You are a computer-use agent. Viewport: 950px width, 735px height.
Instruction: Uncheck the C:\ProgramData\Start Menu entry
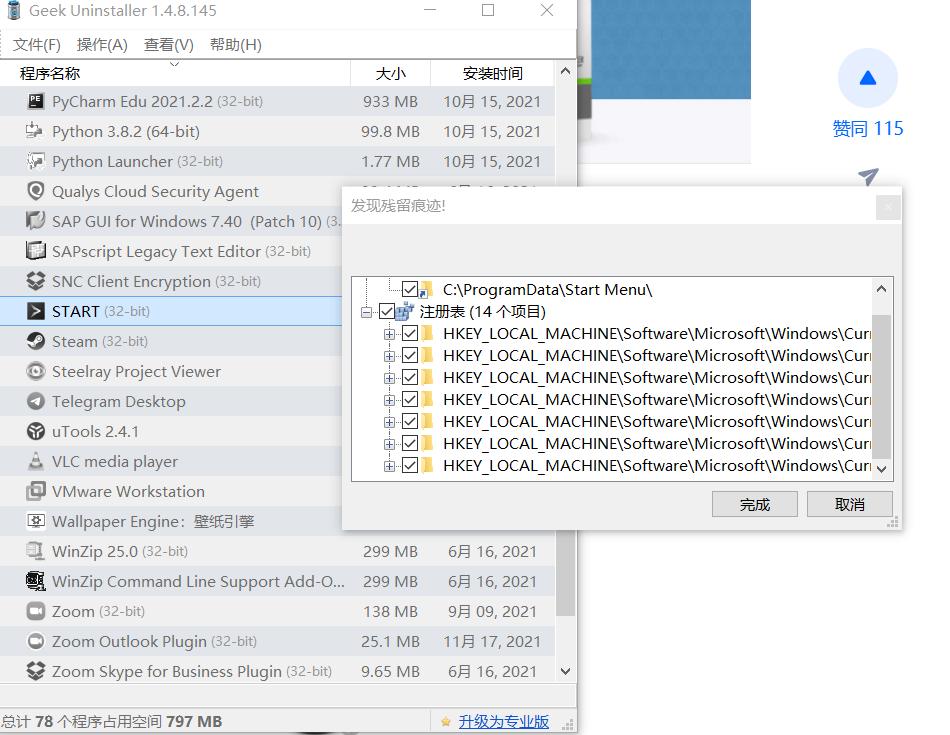[x=410, y=289]
